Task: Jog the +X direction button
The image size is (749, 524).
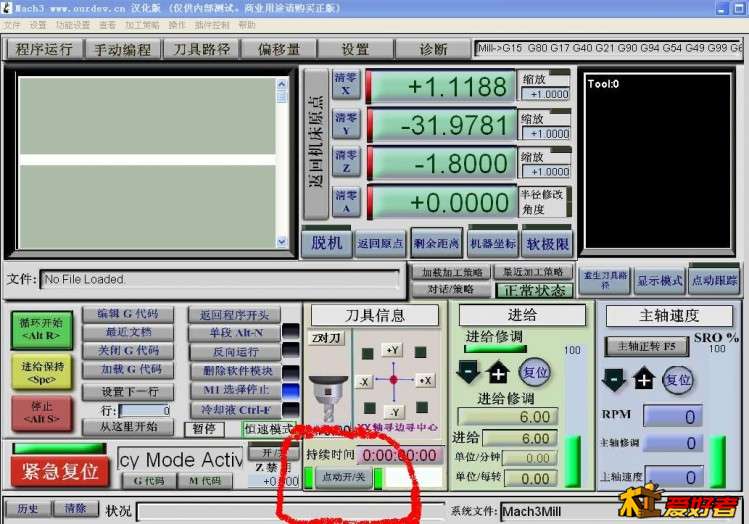Action: click(x=425, y=381)
